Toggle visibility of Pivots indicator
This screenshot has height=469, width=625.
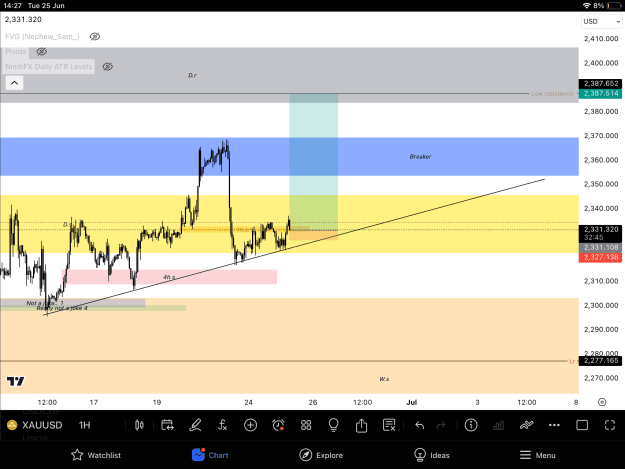point(42,52)
